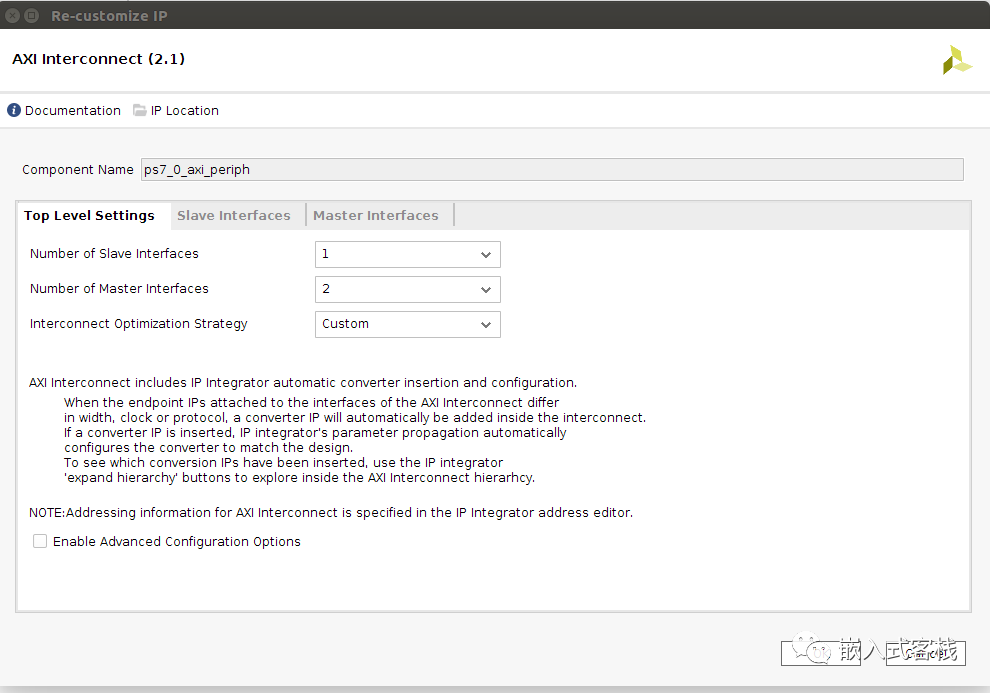Click the Xilinx logo in the header

click(957, 60)
